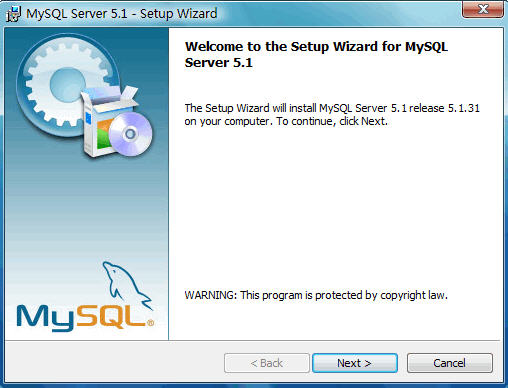
Task: Click the Welcome to the Setup Wizard heading
Action: coord(316,54)
